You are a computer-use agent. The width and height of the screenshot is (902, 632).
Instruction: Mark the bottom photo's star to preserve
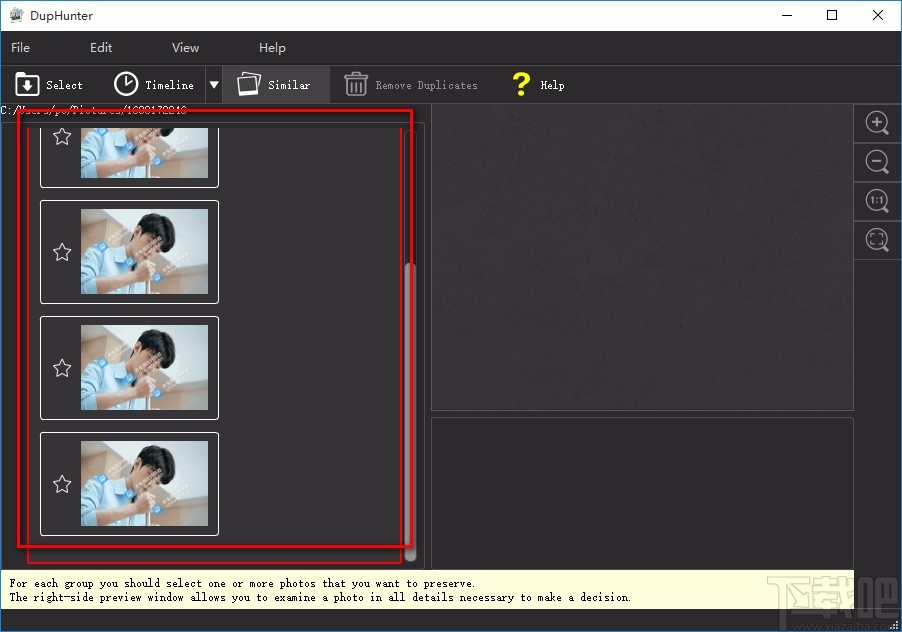[x=62, y=484]
